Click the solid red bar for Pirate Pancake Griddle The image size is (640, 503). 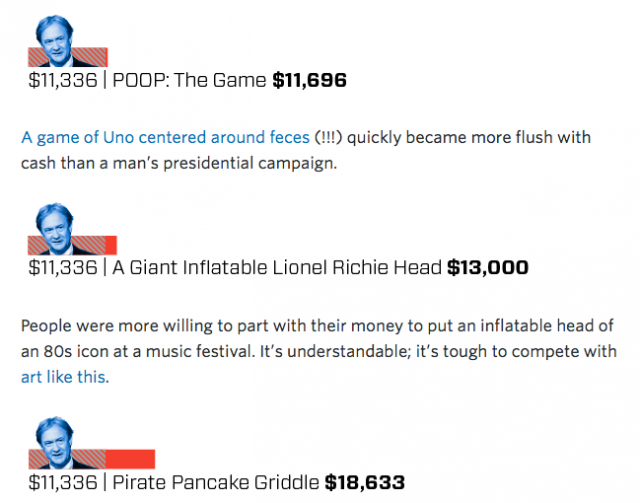click(x=130, y=459)
